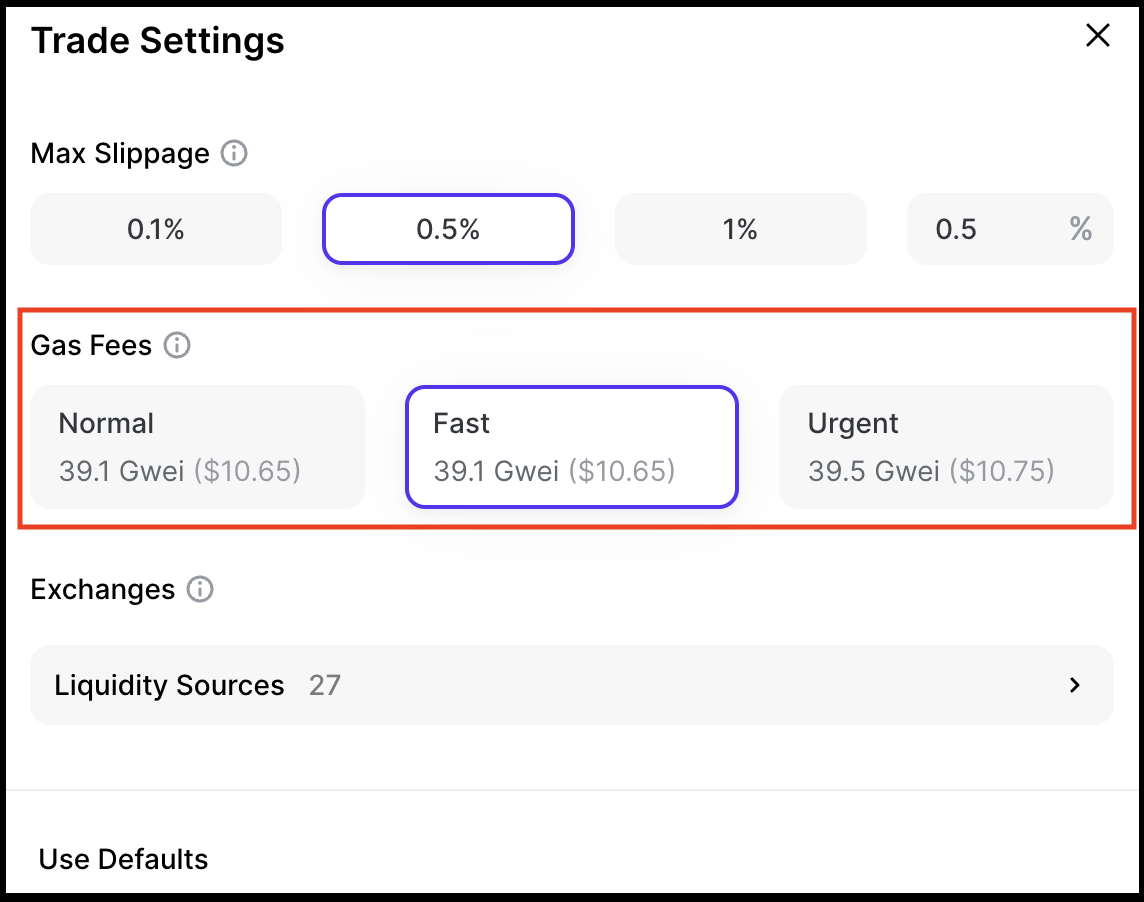Click the Gas Fees info icon

[177, 346]
